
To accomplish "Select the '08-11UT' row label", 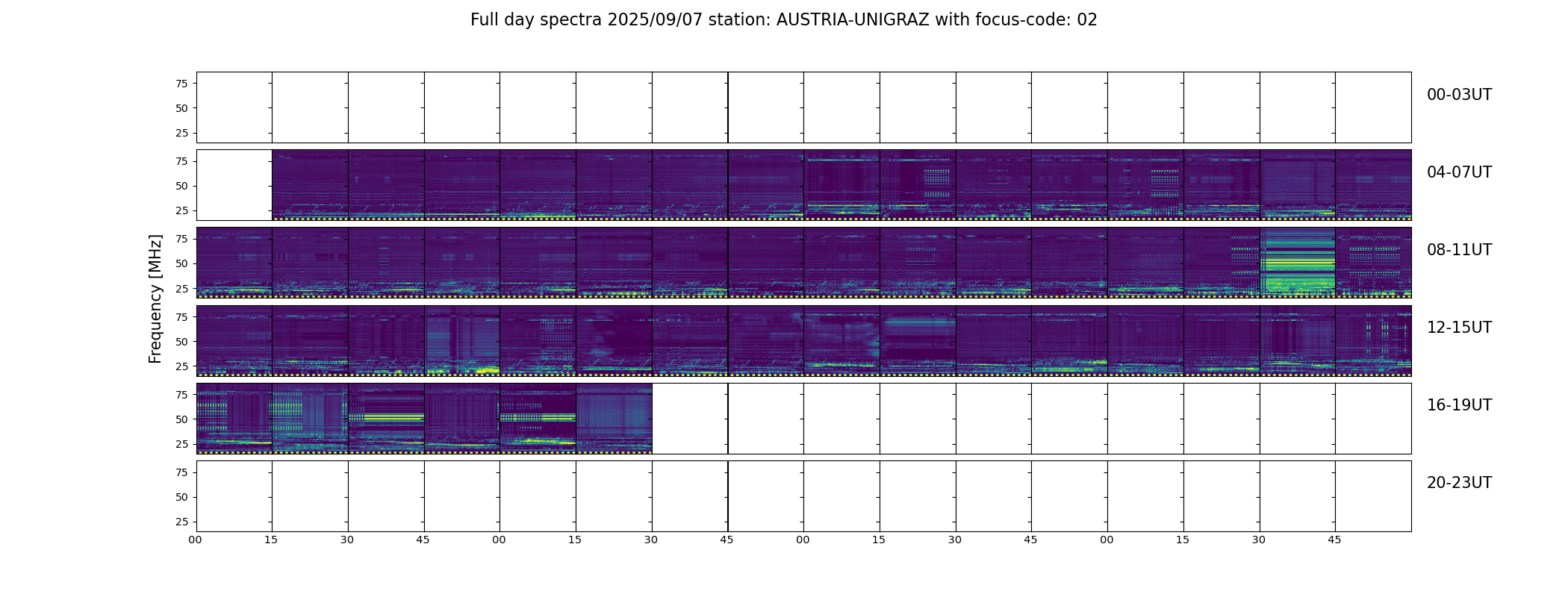I will (1459, 250).
